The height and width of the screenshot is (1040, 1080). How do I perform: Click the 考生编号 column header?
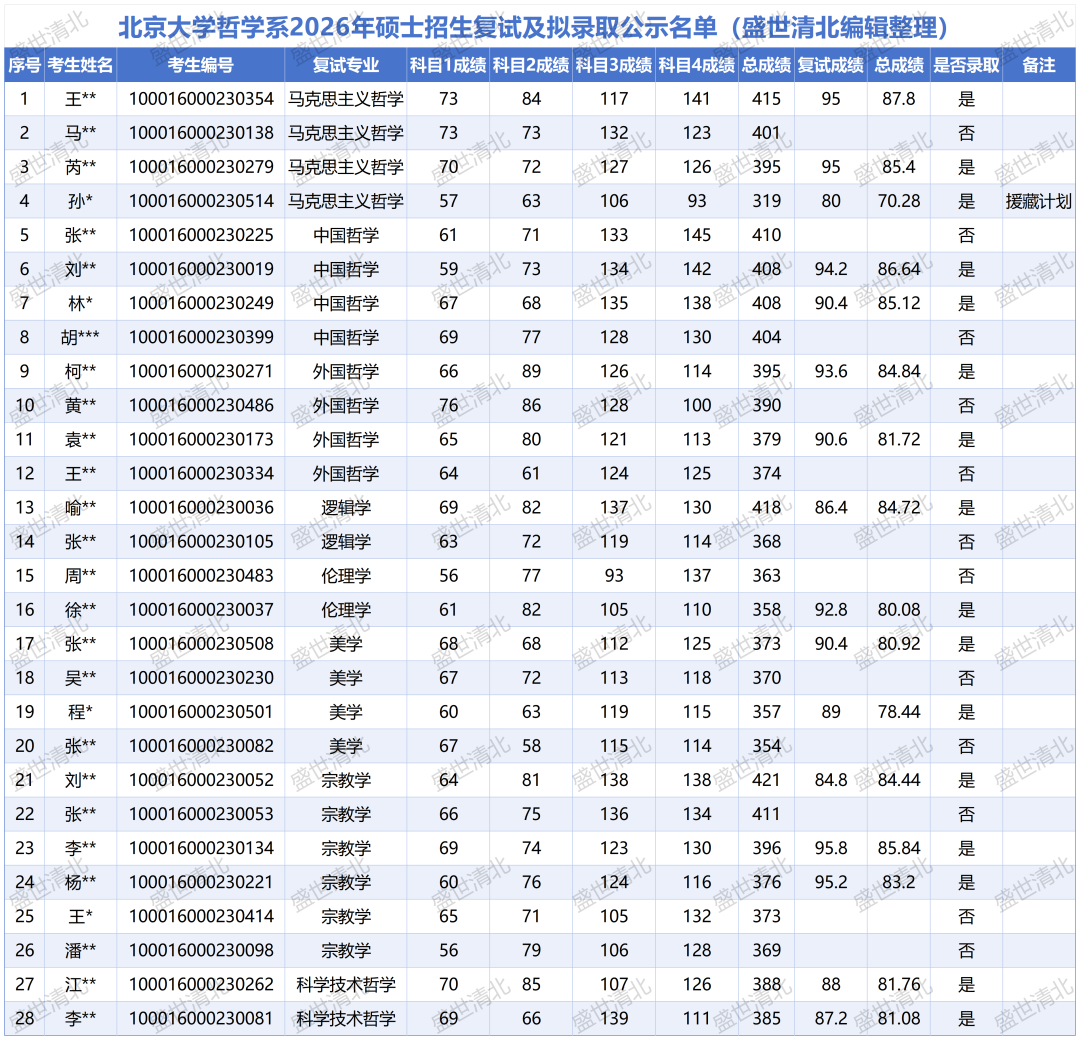coord(201,65)
